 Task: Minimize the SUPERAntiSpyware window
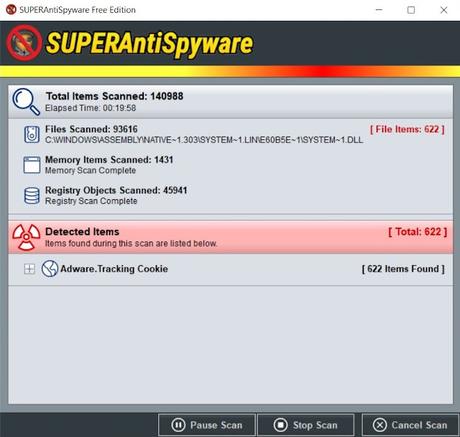click(379, 10)
